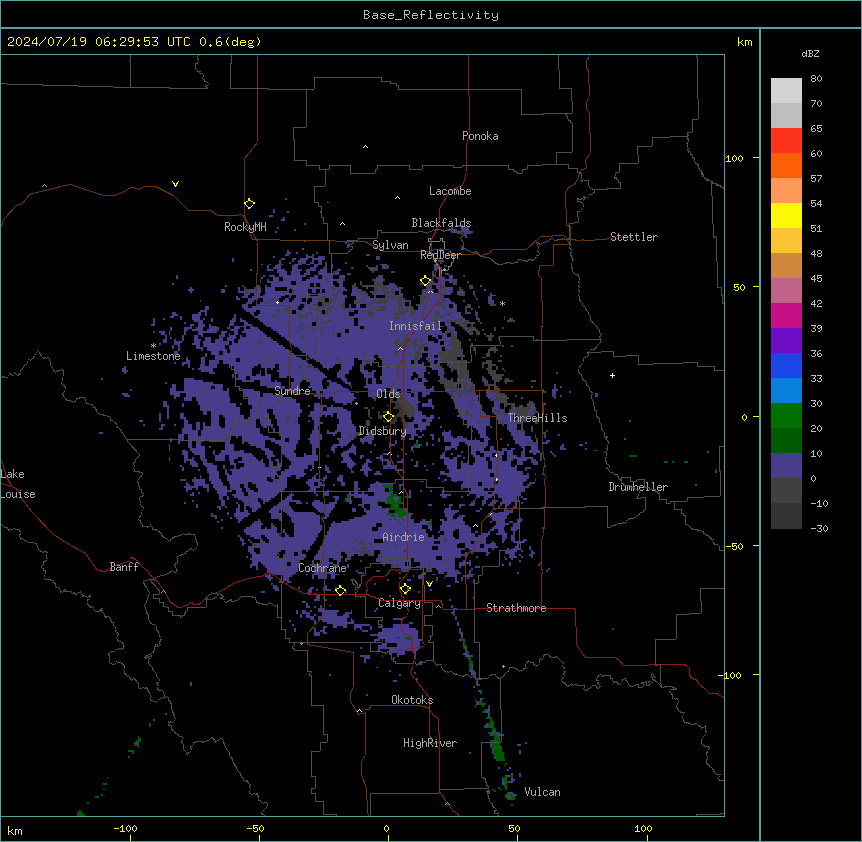
Task: Click the Strathmore label
Action: click(516, 608)
